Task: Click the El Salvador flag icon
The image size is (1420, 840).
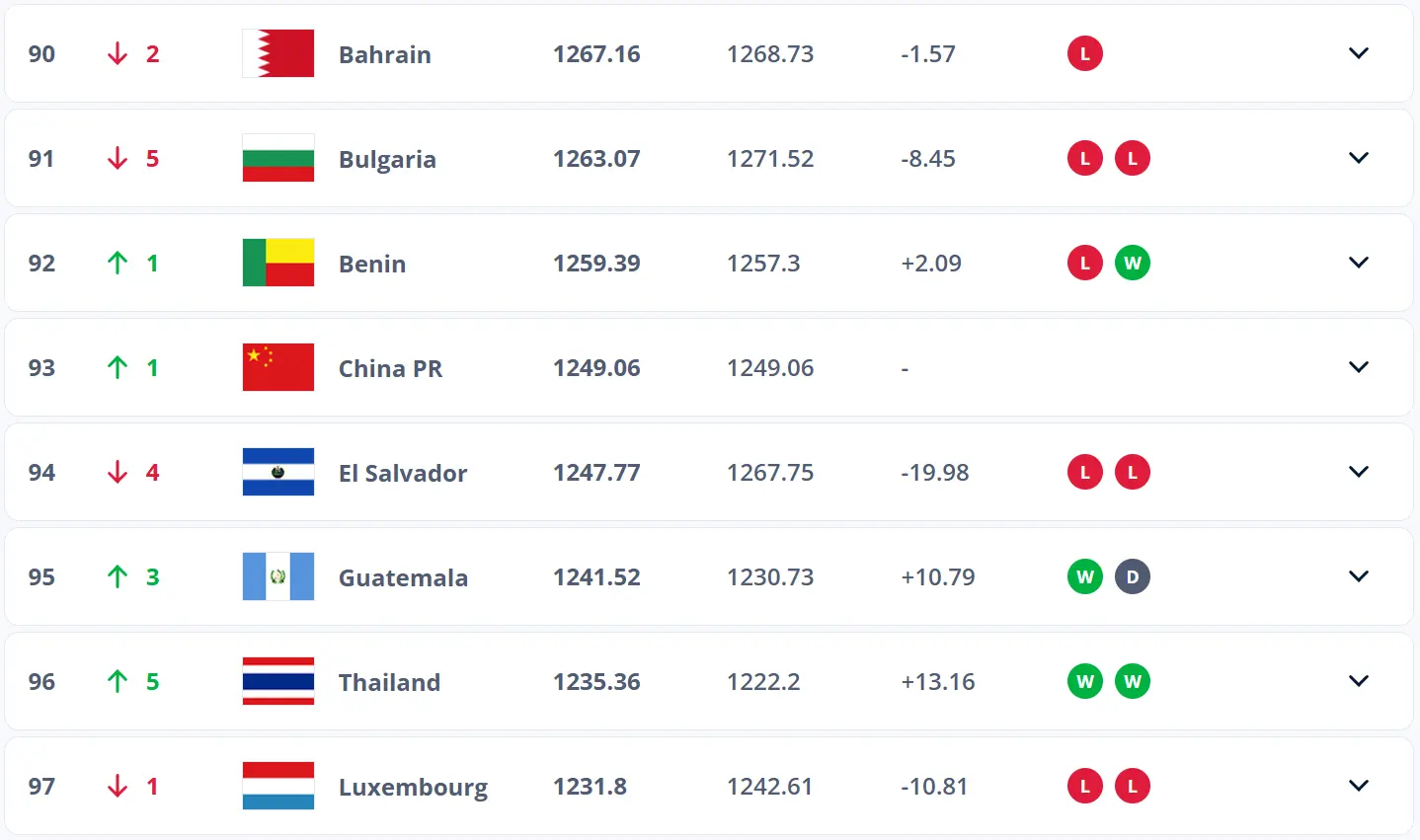Action: 278,472
